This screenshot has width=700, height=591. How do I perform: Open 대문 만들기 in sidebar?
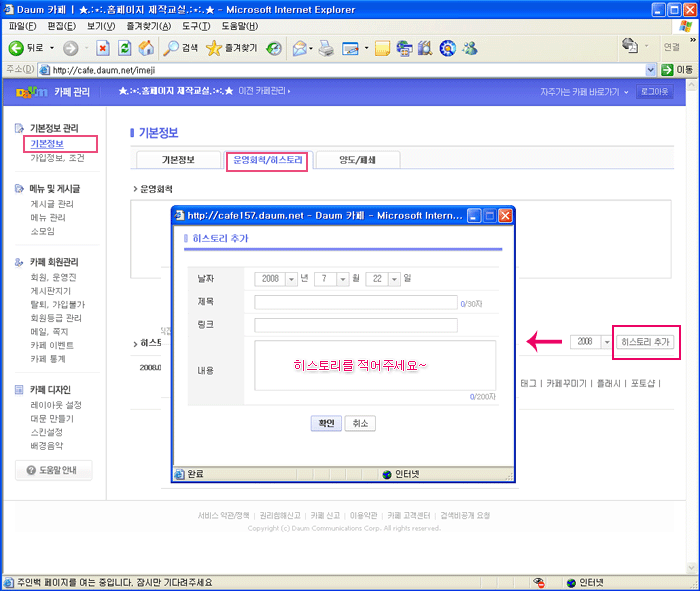[52, 419]
